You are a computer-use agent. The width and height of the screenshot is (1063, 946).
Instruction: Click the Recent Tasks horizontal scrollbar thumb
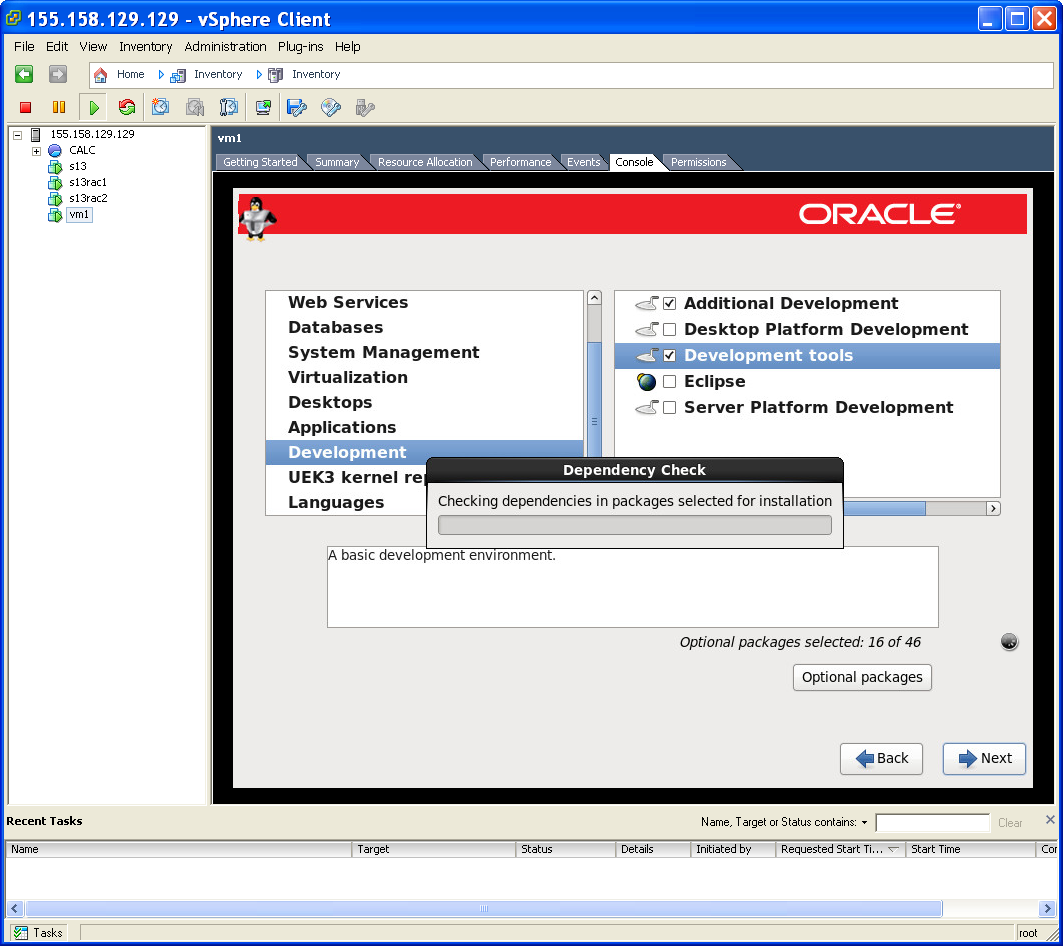483,909
